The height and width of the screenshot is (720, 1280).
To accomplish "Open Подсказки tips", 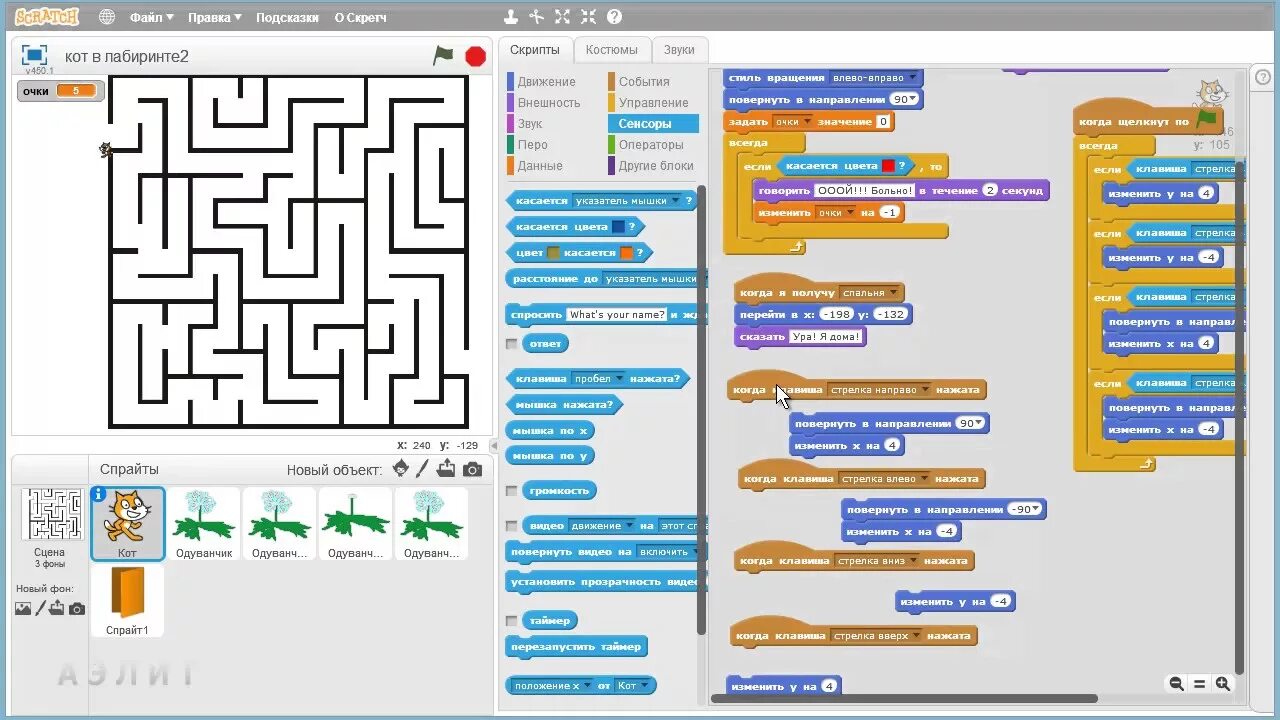I will point(287,17).
